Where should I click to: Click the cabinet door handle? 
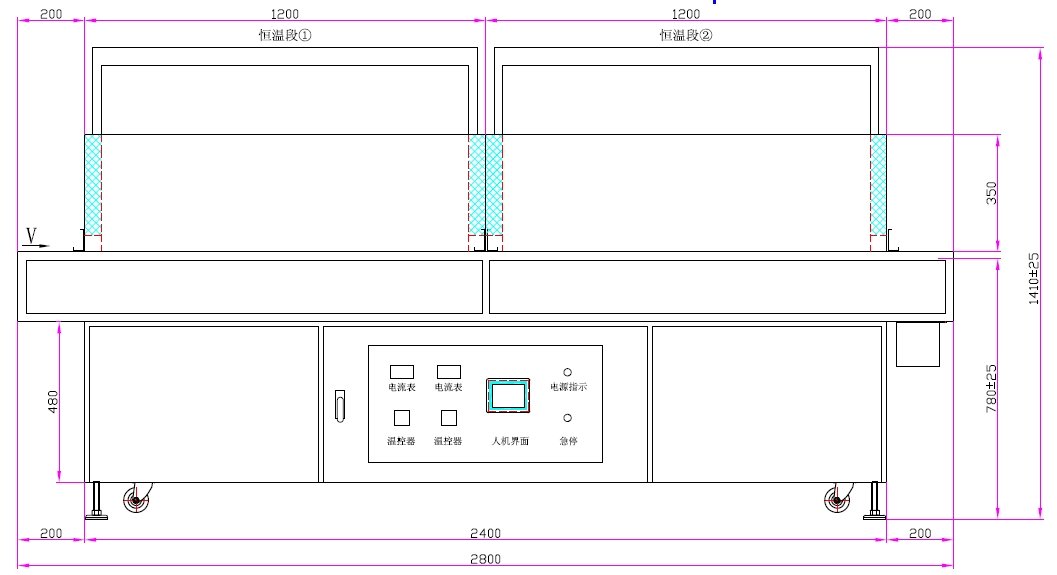click(x=340, y=406)
